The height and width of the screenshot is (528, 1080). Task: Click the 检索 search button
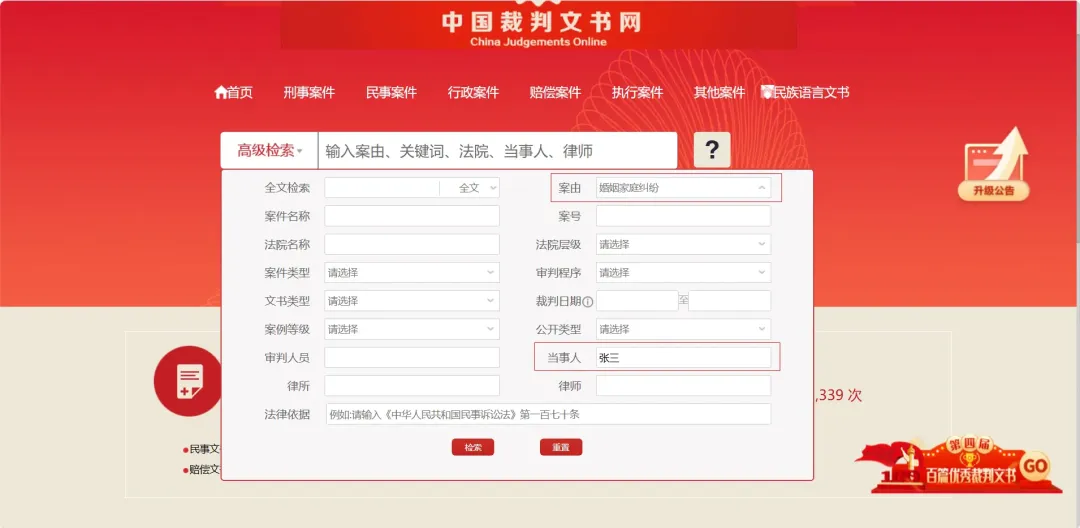[x=472, y=447]
